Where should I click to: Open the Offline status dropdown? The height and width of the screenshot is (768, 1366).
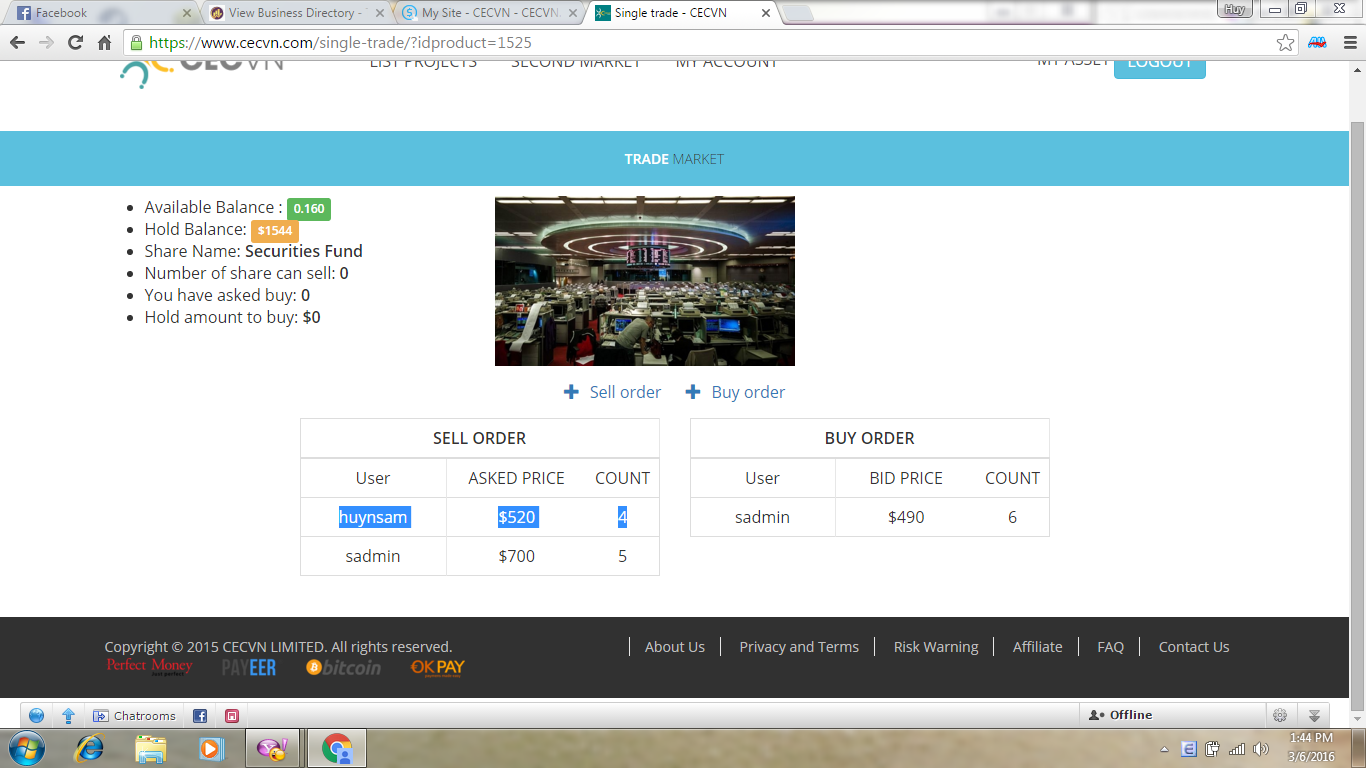[x=1172, y=715]
